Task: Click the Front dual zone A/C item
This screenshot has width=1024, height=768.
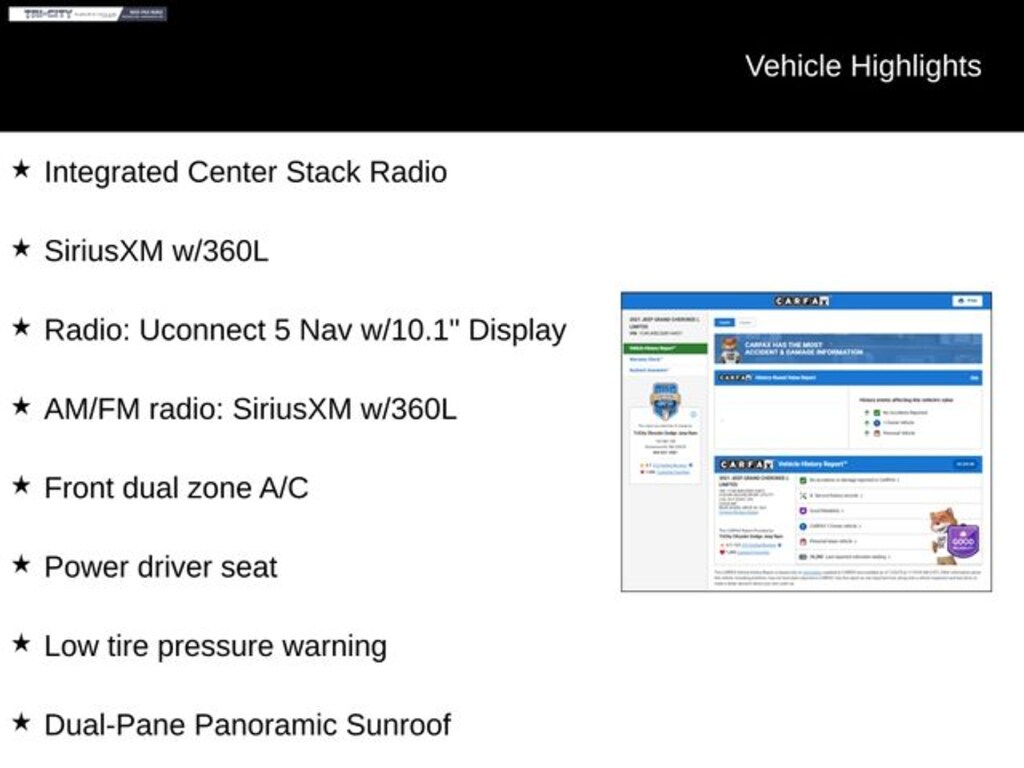Action: click(176, 488)
